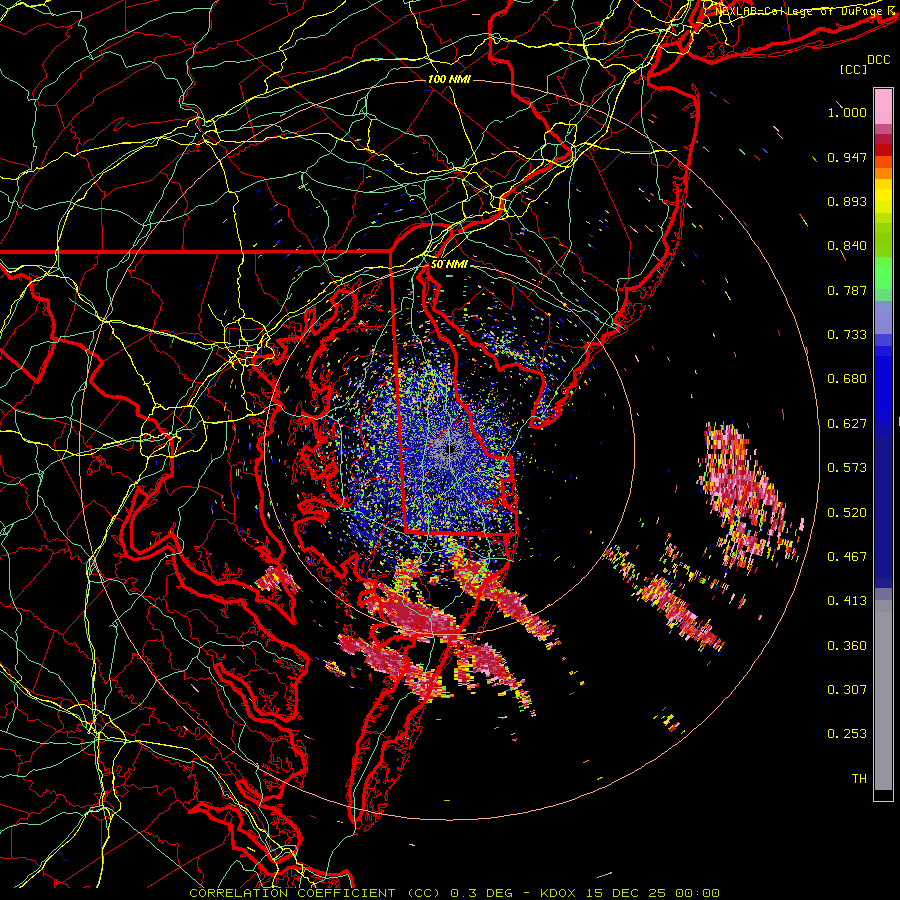
Task: Click the 100 NMI range ring label
Action: click(x=449, y=79)
